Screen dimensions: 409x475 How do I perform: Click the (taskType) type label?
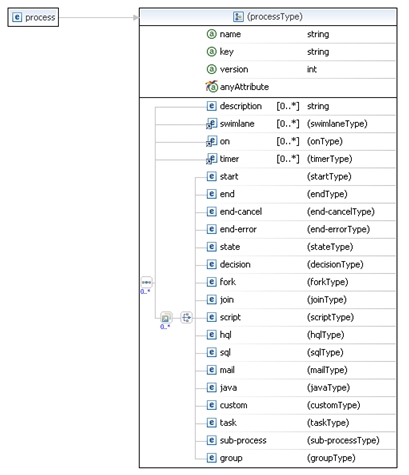328,423
